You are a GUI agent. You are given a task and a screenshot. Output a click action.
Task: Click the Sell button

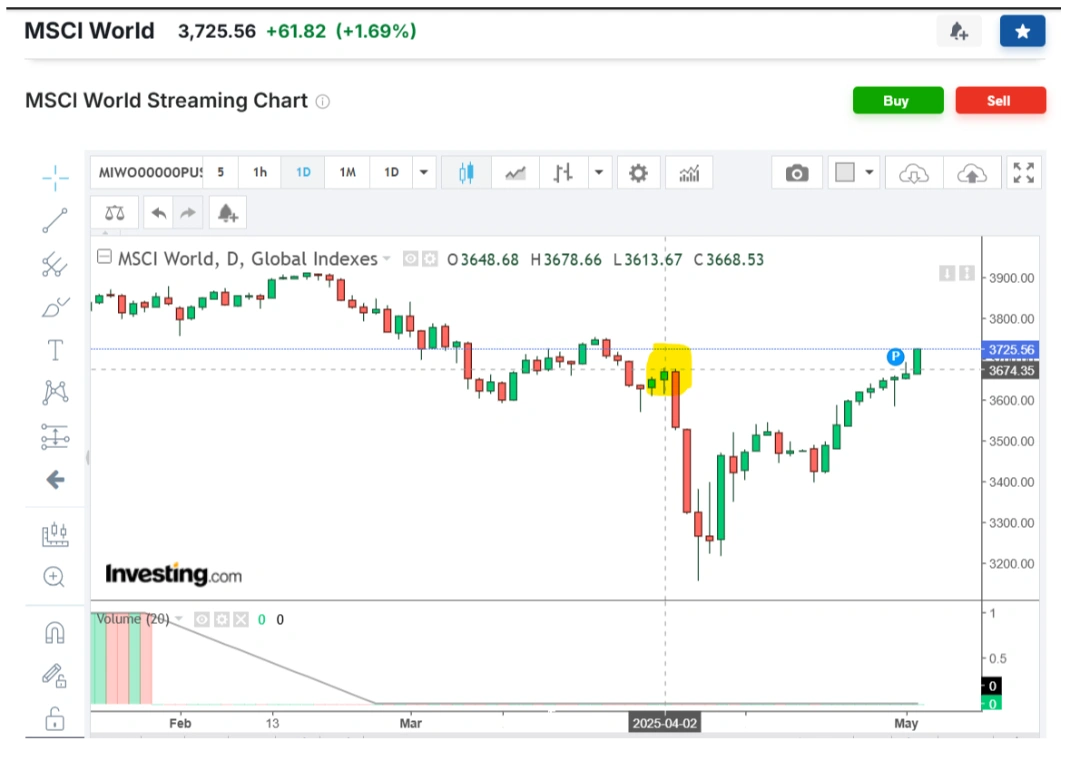(x=1000, y=101)
